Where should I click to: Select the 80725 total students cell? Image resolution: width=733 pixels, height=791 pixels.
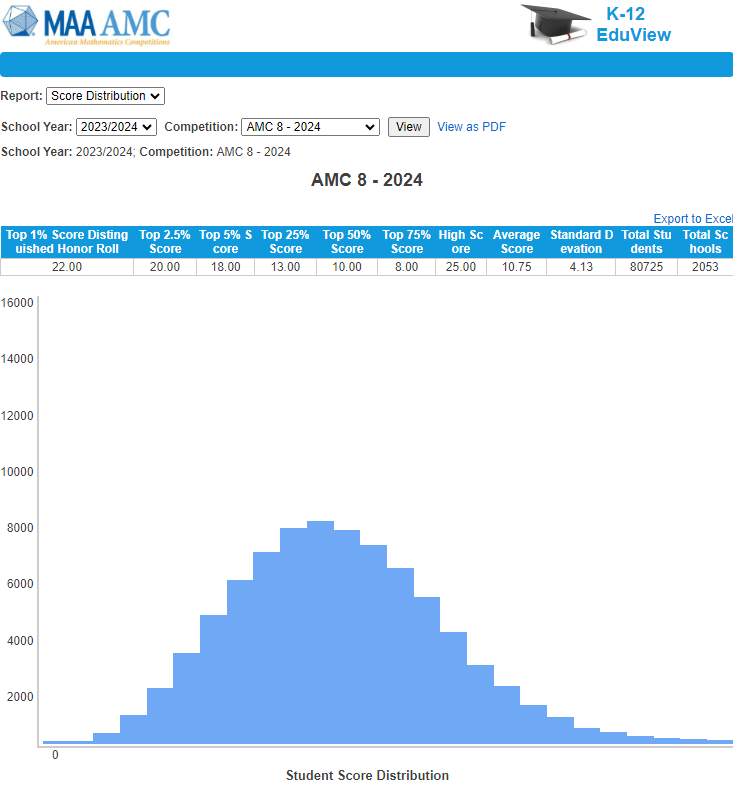[647, 267]
